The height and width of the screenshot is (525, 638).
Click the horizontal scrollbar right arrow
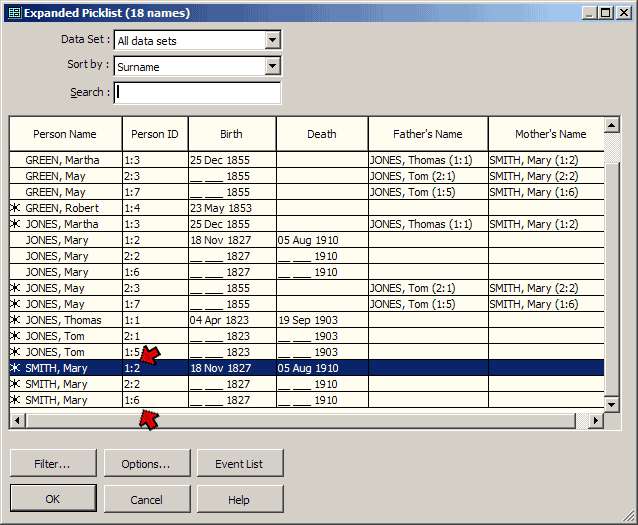click(596, 420)
